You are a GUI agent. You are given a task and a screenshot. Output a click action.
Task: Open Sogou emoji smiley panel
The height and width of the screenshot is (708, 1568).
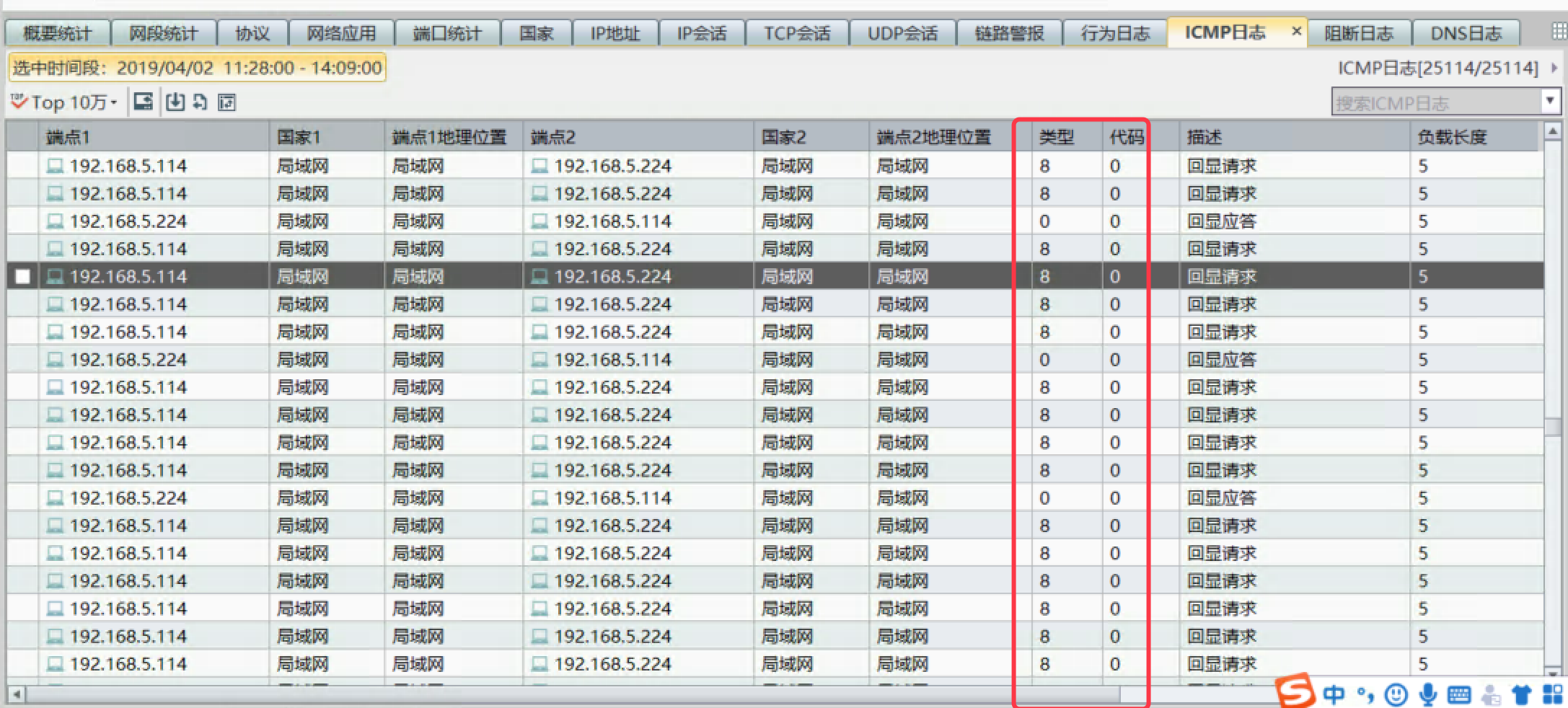[1396, 694]
